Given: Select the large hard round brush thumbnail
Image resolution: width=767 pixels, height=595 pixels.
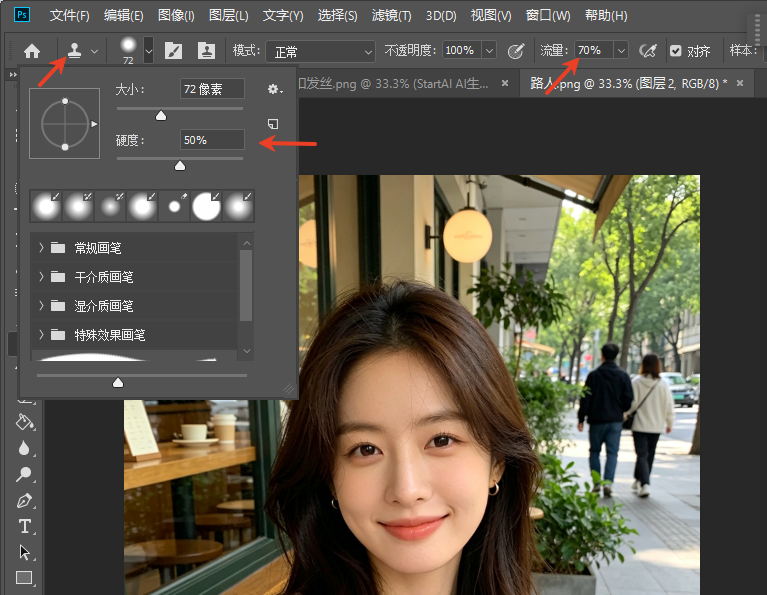Looking at the screenshot, I should tap(206, 206).
